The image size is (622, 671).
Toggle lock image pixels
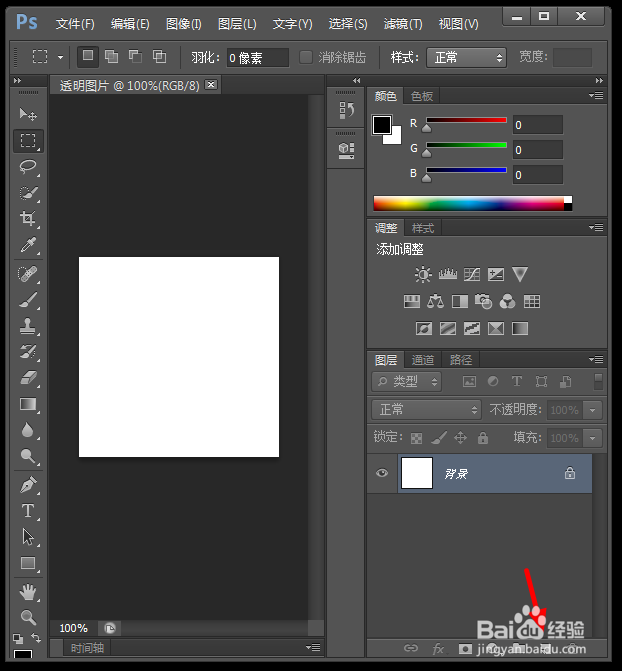click(x=438, y=438)
